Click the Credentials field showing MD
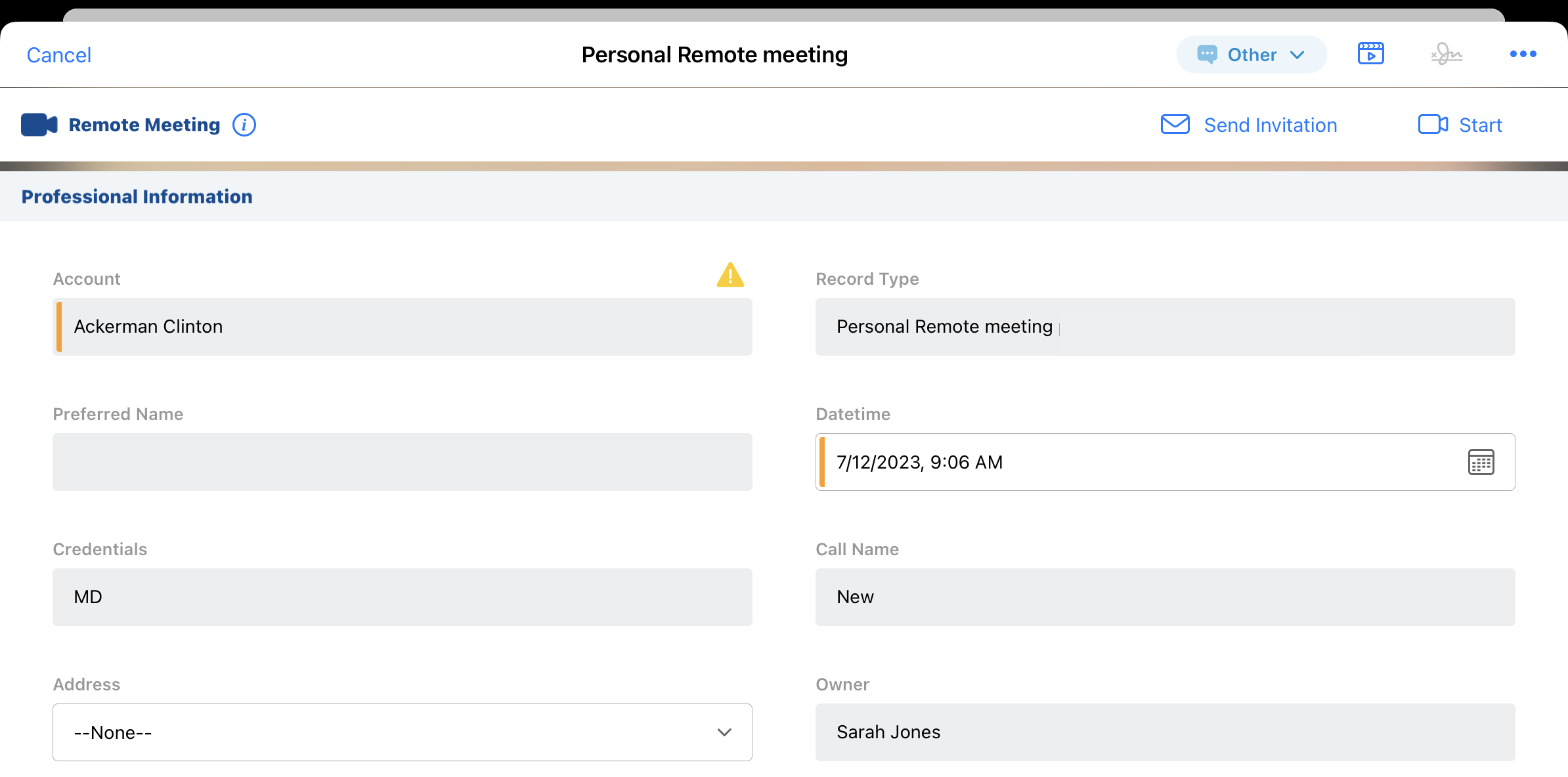 tap(402, 597)
